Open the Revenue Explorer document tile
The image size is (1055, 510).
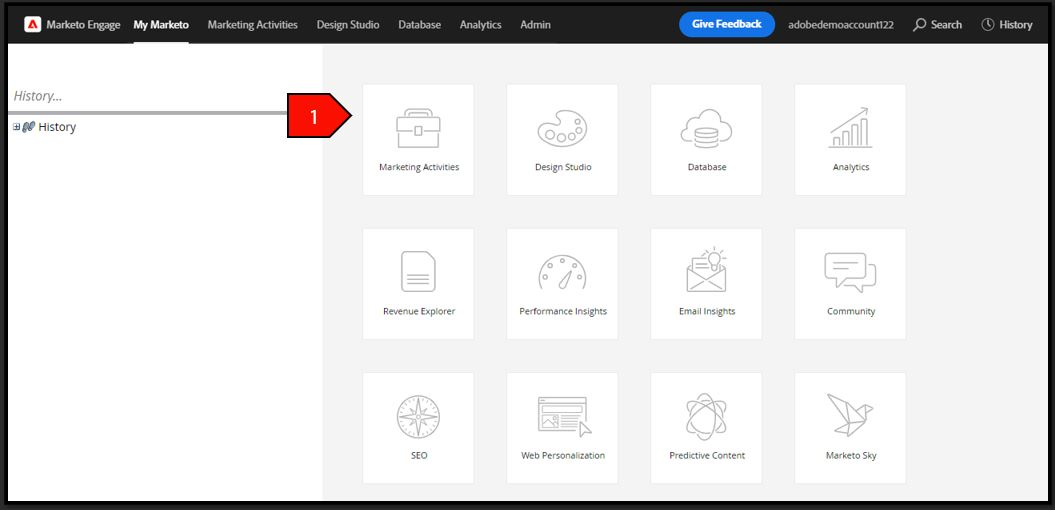click(x=419, y=284)
